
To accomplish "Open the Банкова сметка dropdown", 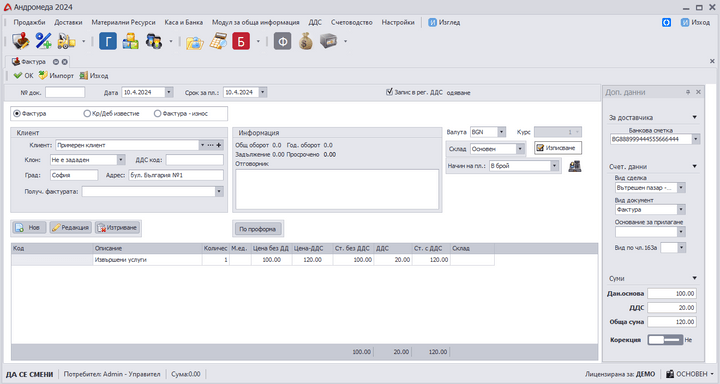I will [696, 139].
